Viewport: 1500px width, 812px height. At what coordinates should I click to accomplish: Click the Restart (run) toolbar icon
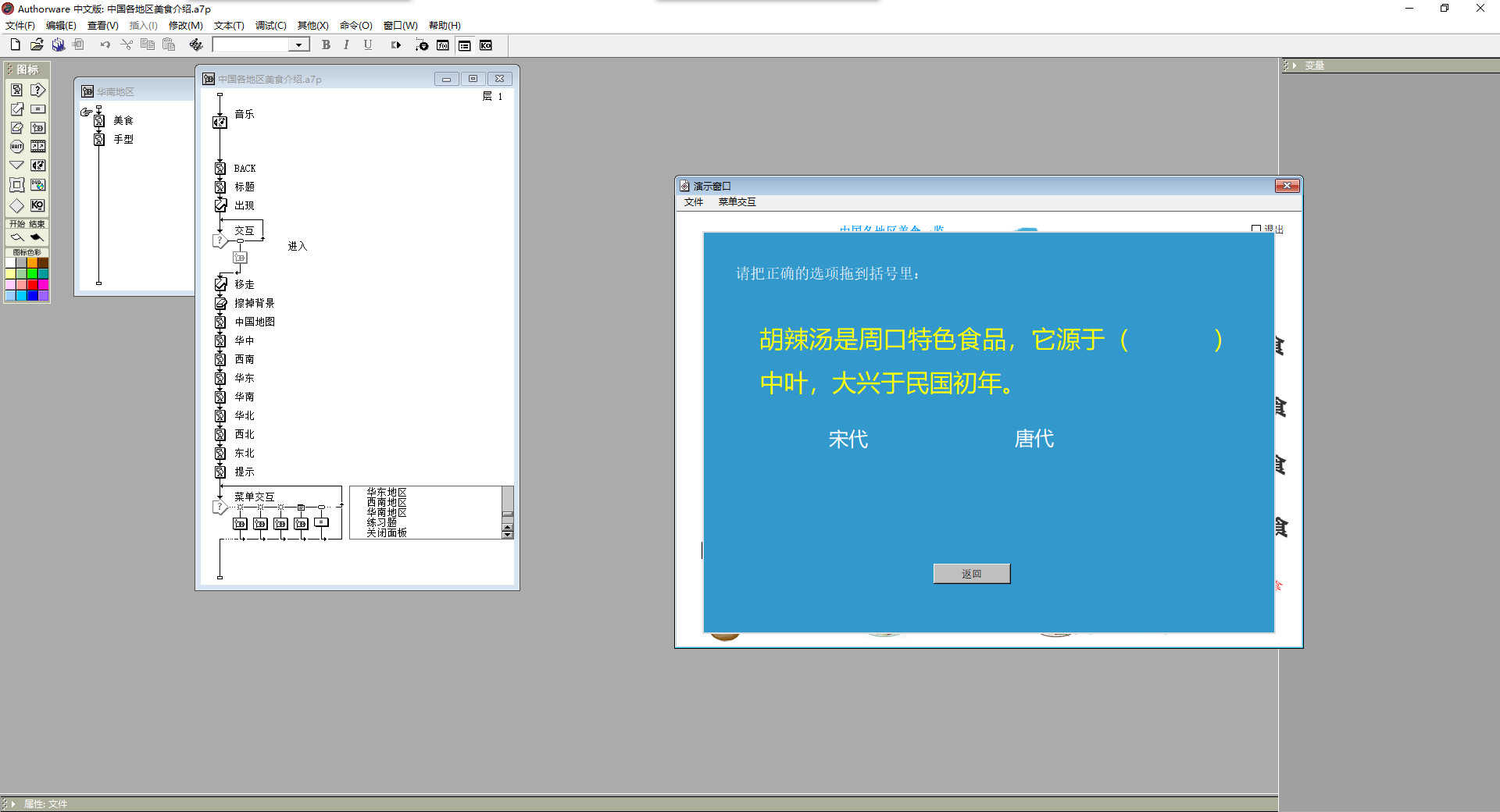pyautogui.click(x=396, y=45)
